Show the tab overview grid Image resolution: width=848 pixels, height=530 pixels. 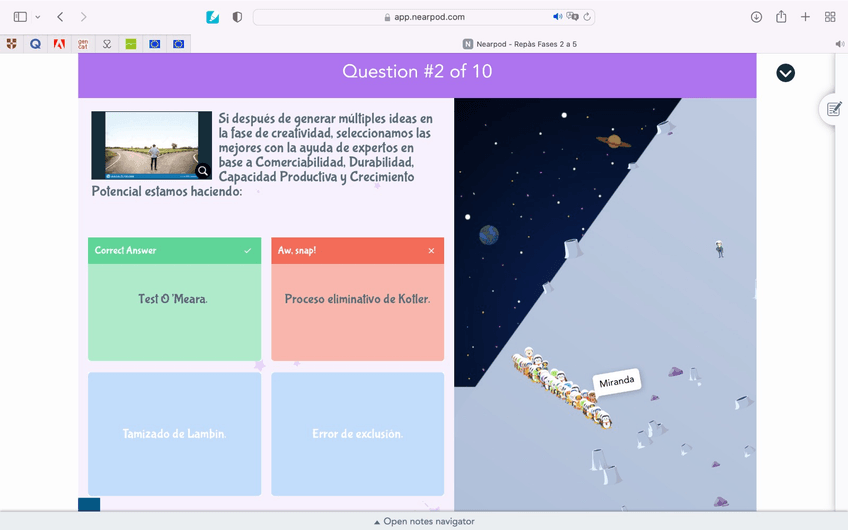point(830,17)
